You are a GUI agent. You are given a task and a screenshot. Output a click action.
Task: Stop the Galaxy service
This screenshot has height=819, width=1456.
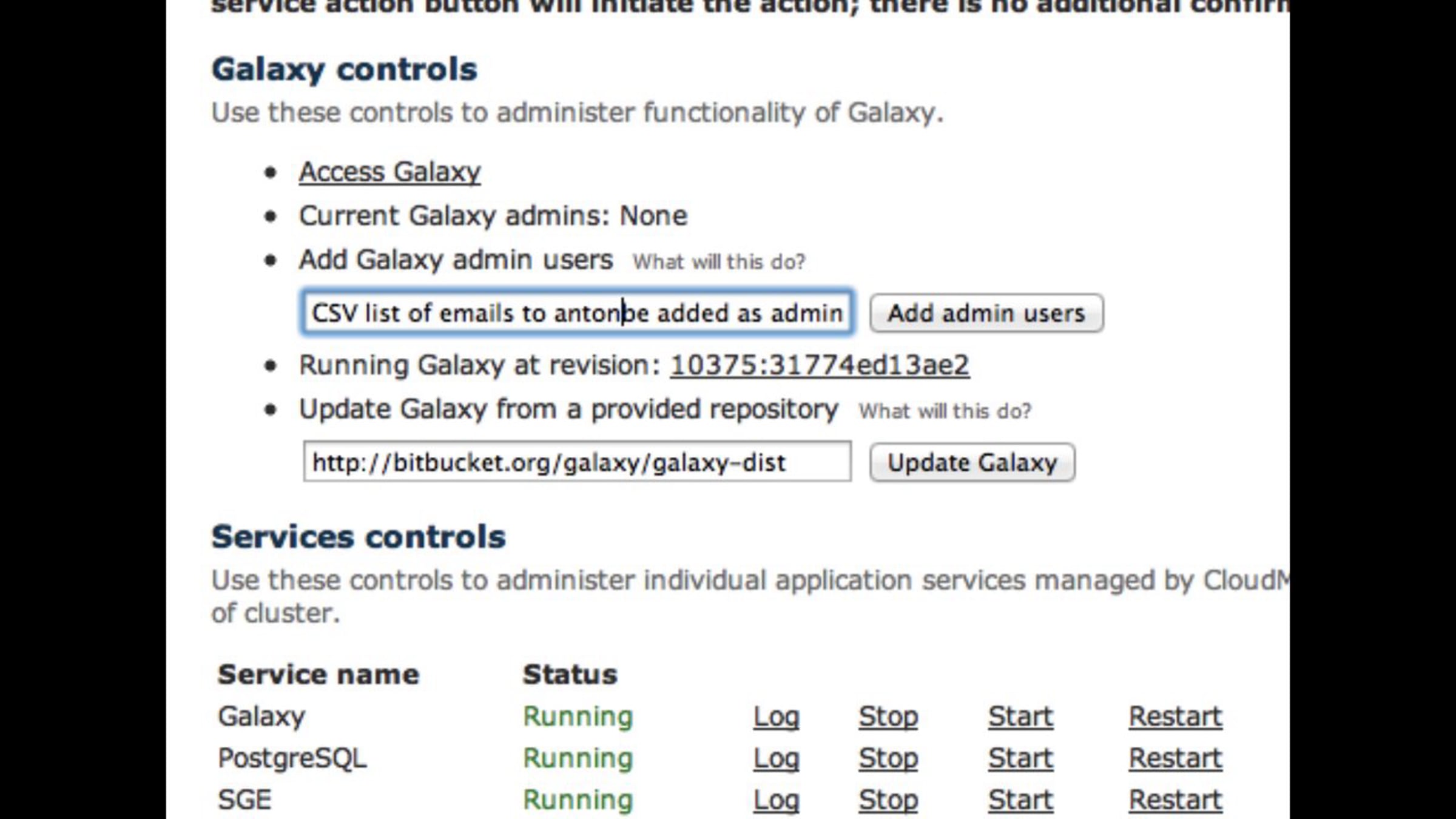(x=888, y=716)
